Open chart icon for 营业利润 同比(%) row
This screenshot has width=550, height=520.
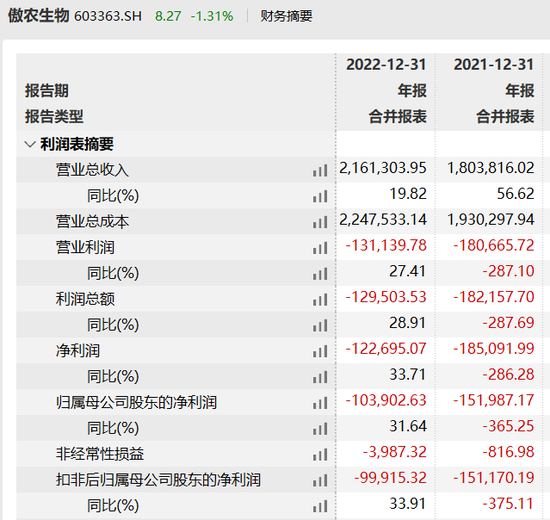pyautogui.click(x=320, y=274)
